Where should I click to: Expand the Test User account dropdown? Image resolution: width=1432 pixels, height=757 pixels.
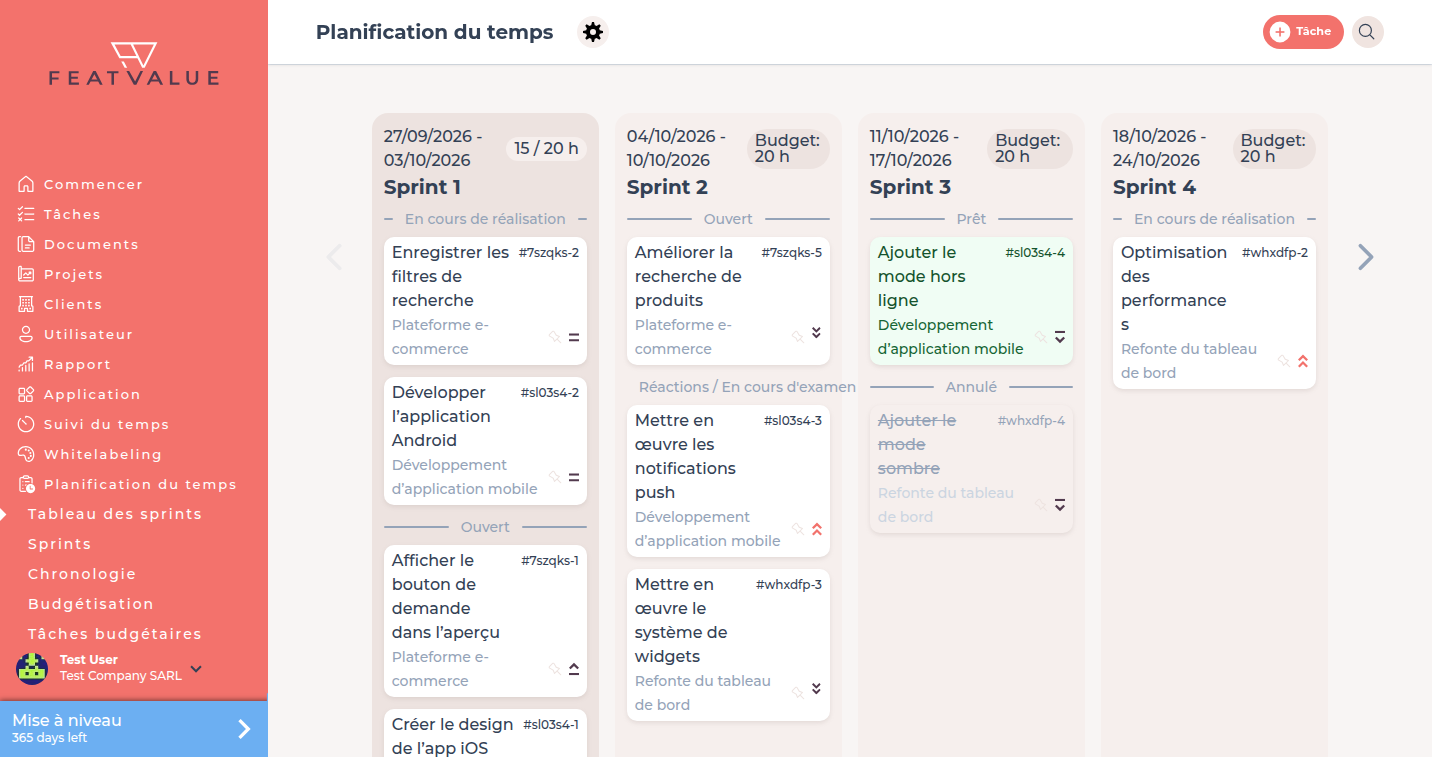coord(196,668)
